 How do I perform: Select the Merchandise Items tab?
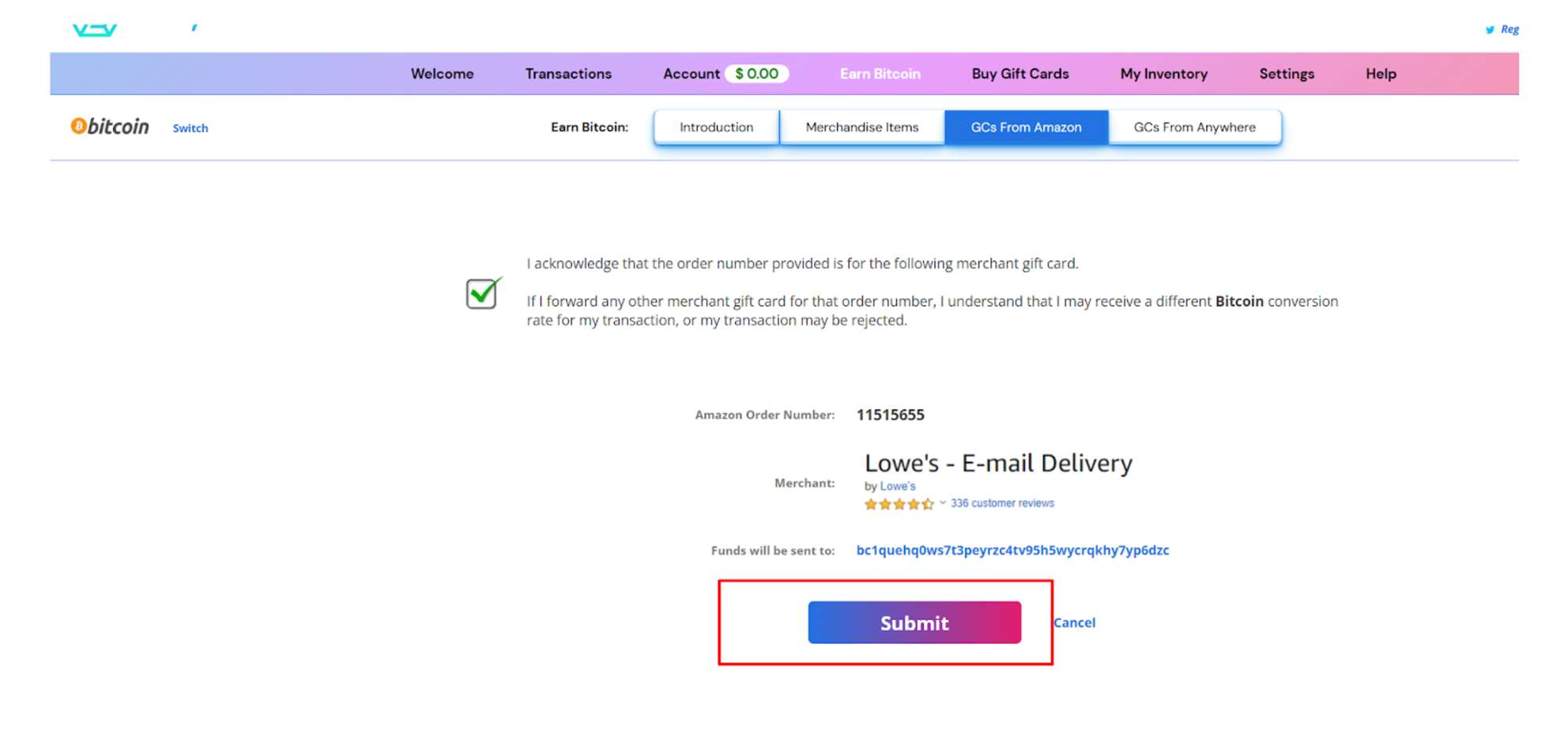[x=861, y=127]
